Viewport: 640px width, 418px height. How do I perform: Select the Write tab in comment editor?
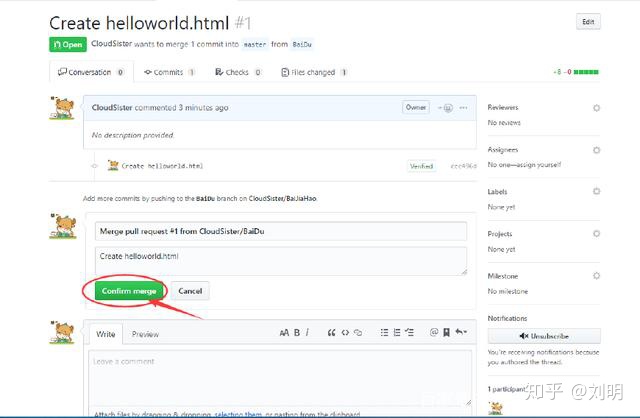(x=106, y=334)
